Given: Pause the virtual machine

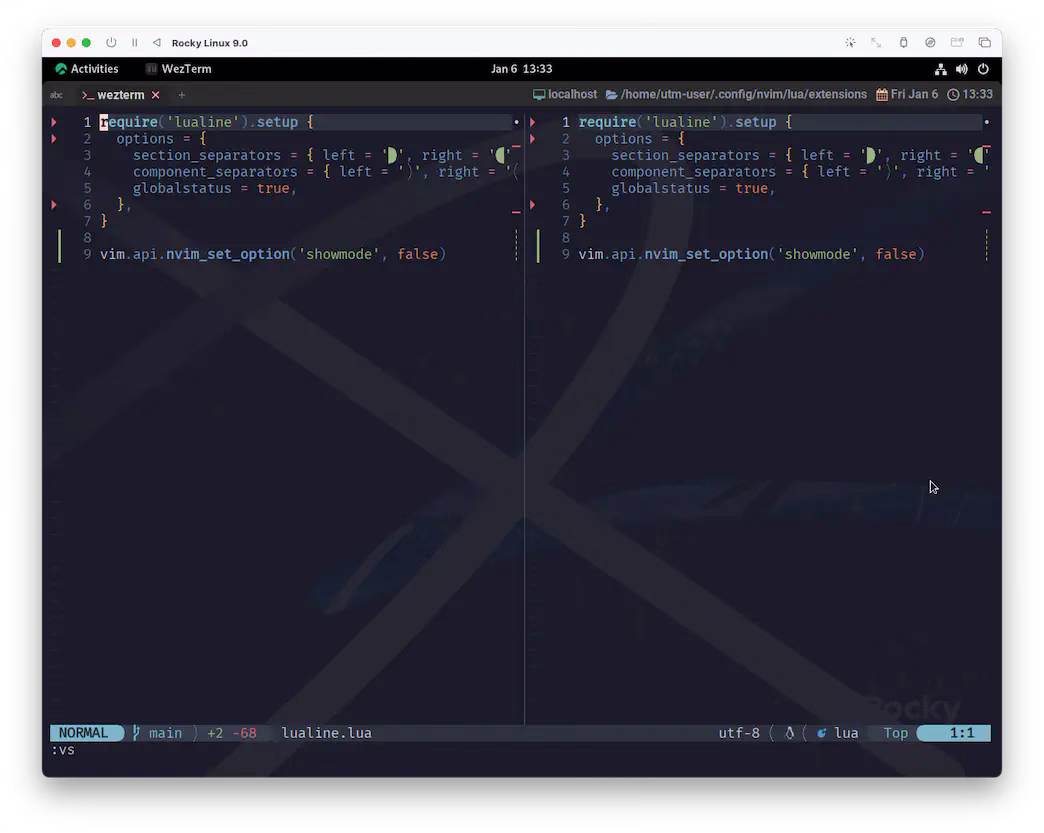Looking at the screenshot, I should tap(134, 43).
